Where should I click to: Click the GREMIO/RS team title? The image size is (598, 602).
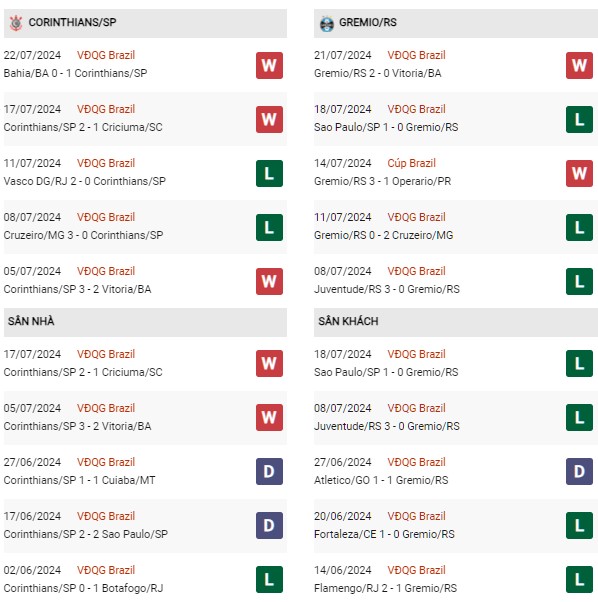(x=368, y=22)
